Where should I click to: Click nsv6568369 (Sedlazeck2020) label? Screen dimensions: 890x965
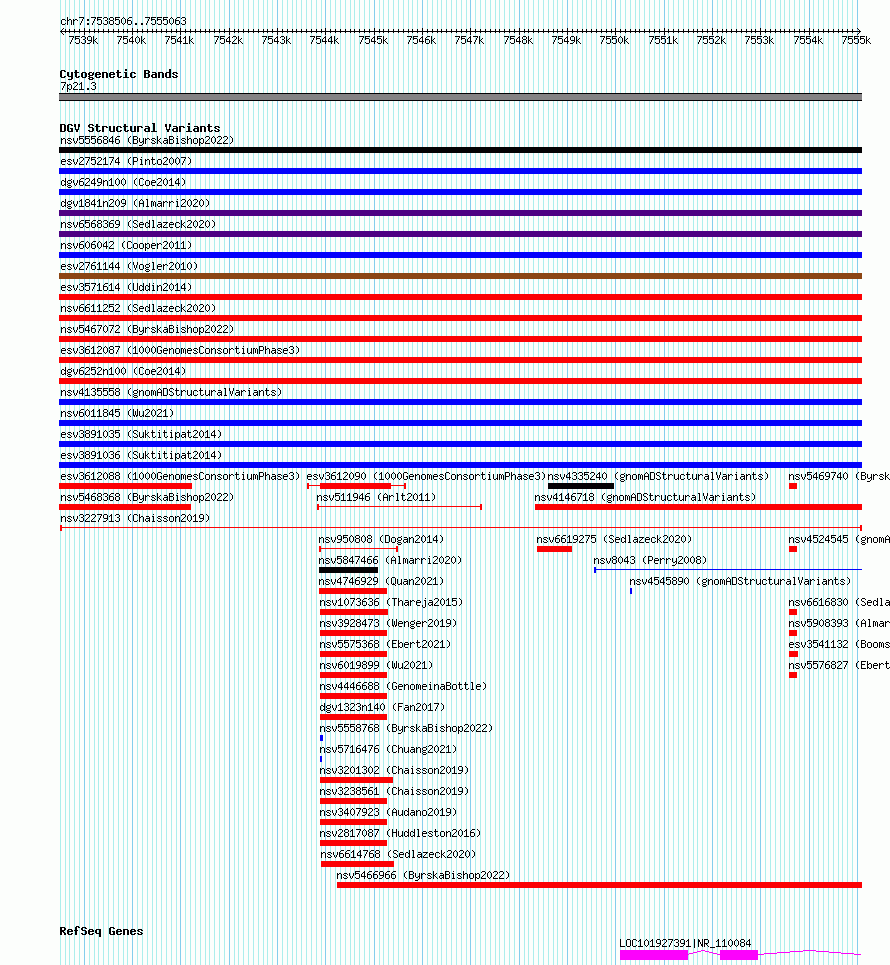point(138,224)
